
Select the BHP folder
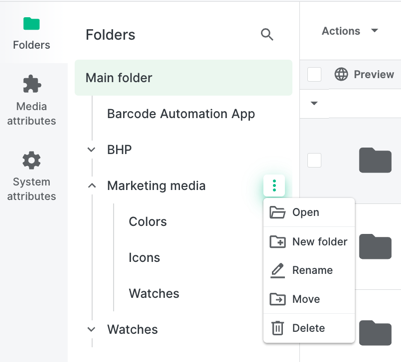tap(119, 150)
